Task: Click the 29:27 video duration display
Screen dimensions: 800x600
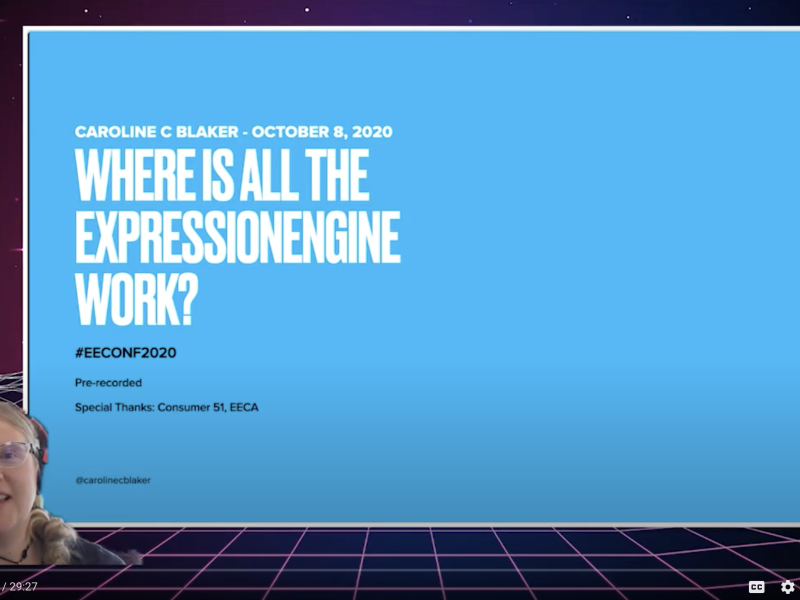Action: point(20,587)
